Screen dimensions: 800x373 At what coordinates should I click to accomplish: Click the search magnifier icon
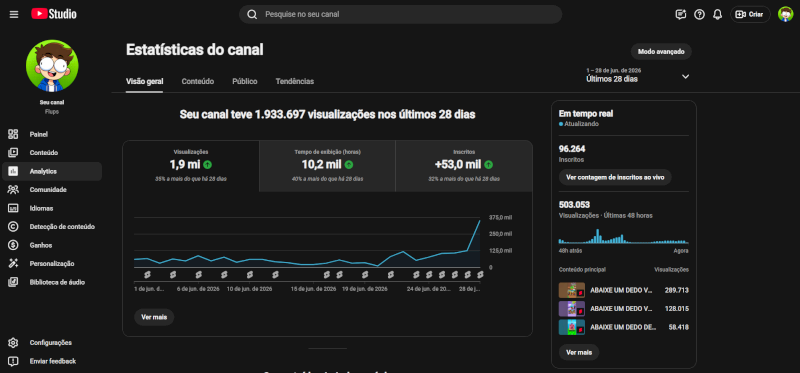coord(252,14)
